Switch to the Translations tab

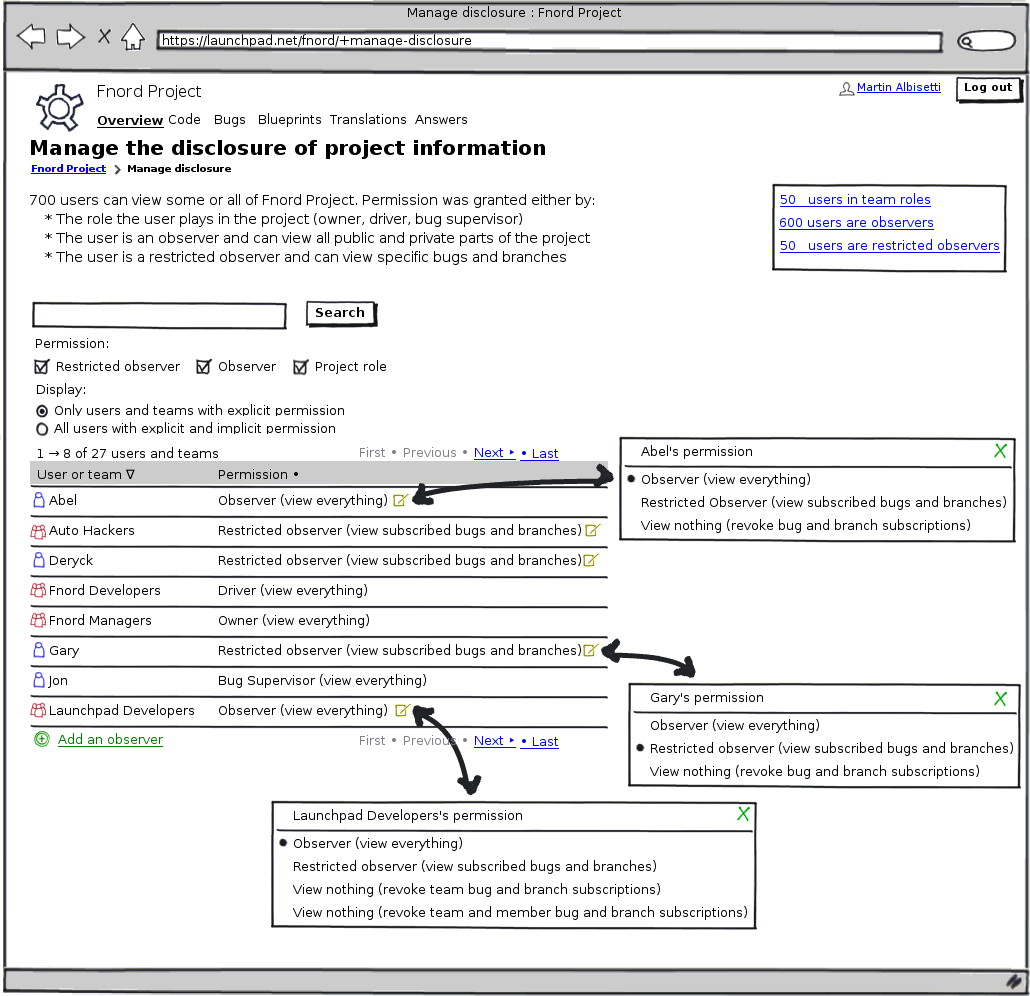pos(368,120)
